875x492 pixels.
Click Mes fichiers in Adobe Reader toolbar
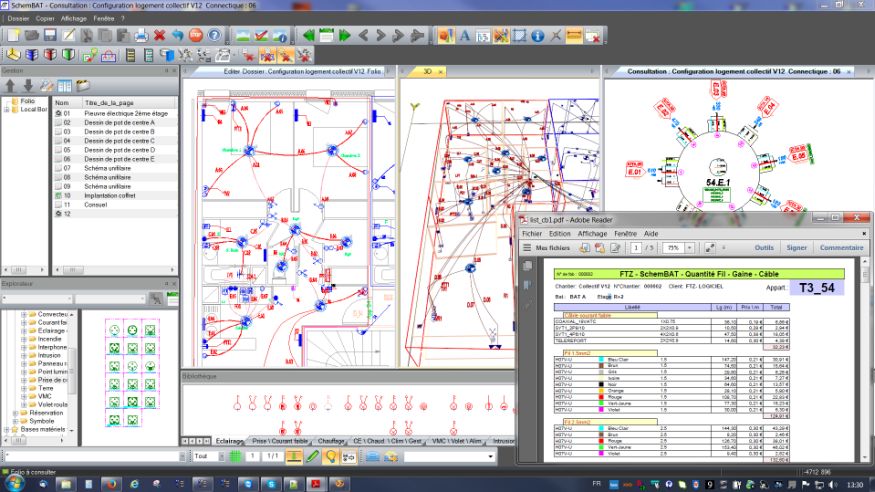pos(552,248)
